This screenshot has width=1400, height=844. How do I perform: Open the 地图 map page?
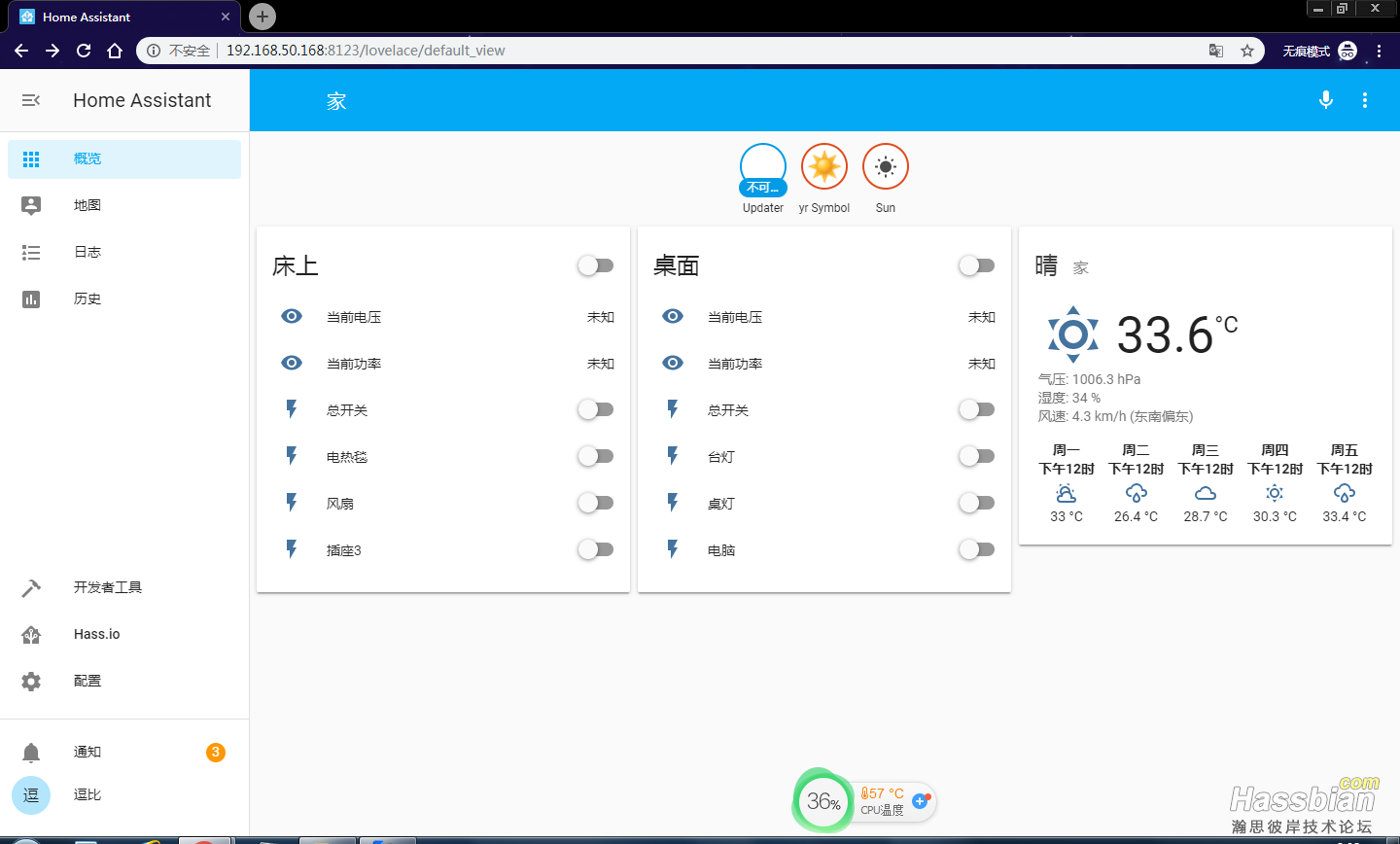(124, 205)
